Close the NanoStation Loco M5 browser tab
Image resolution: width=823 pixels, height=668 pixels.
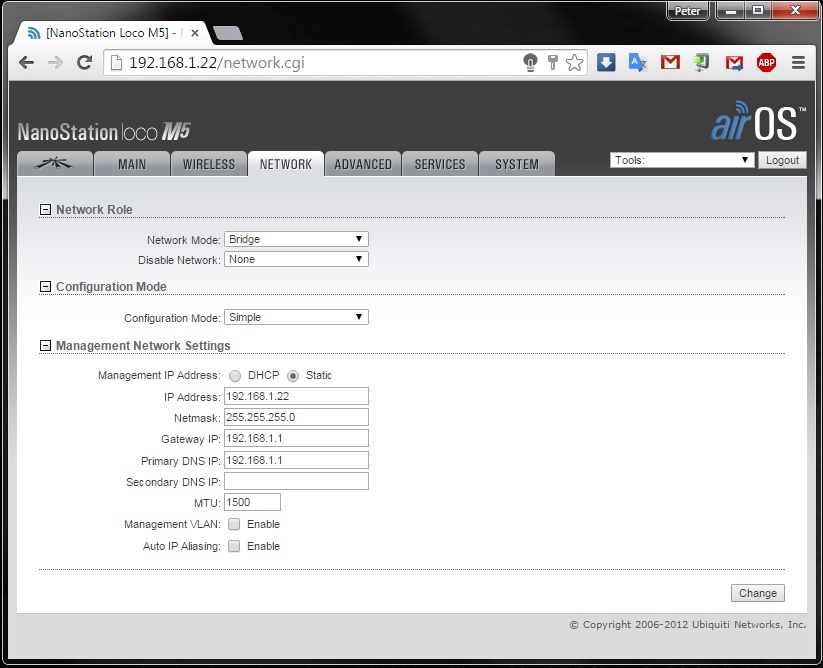(x=194, y=33)
